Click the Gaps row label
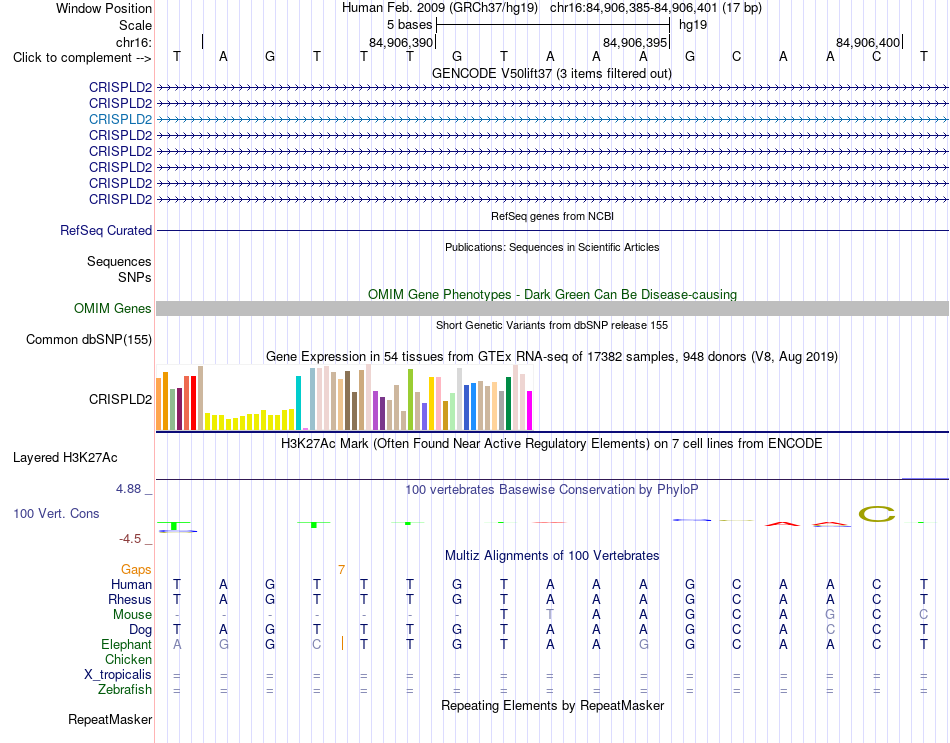Viewport: 950px width, 743px height. [136, 570]
